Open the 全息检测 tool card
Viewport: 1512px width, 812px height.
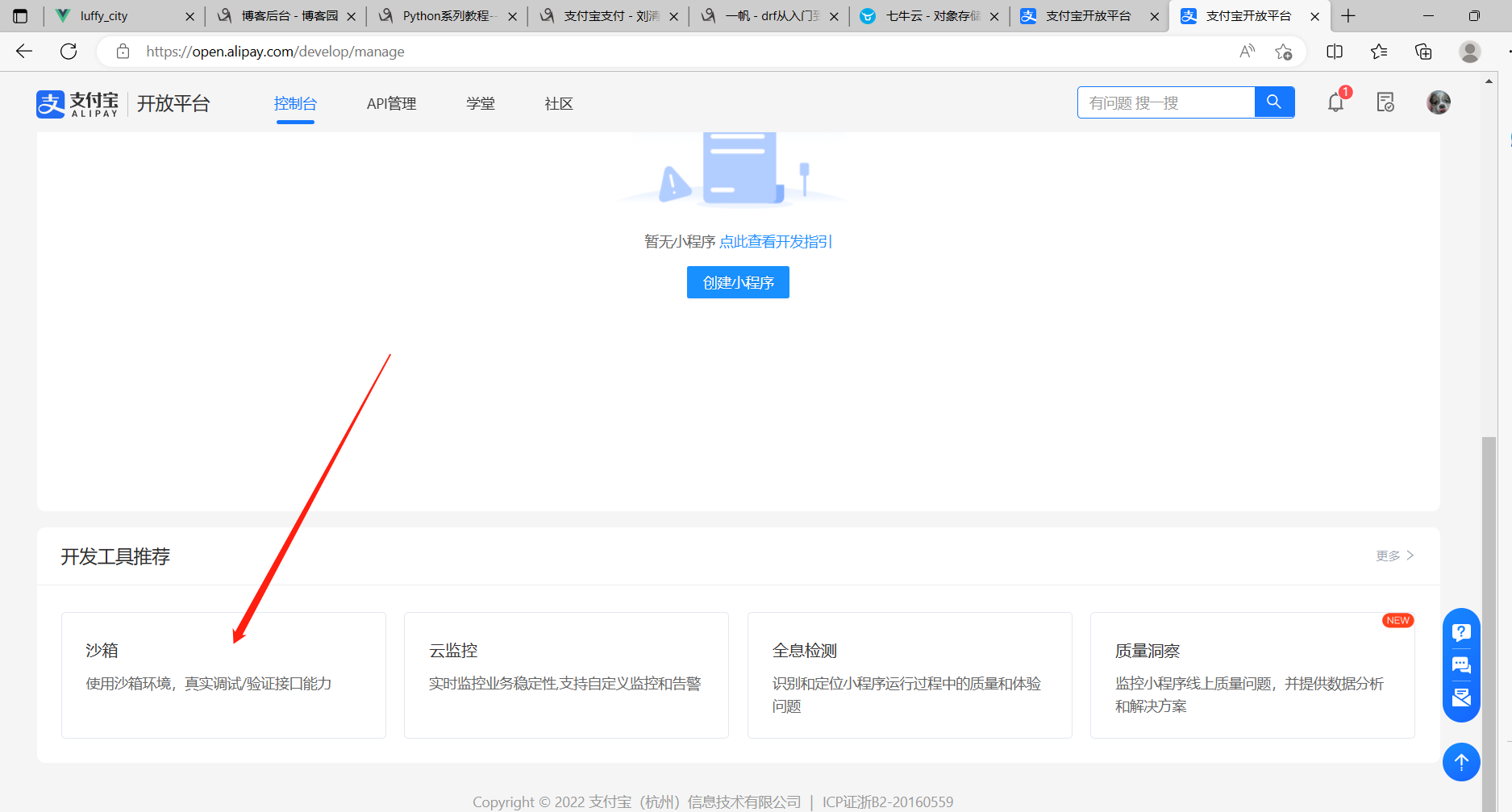pyautogui.click(x=910, y=675)
